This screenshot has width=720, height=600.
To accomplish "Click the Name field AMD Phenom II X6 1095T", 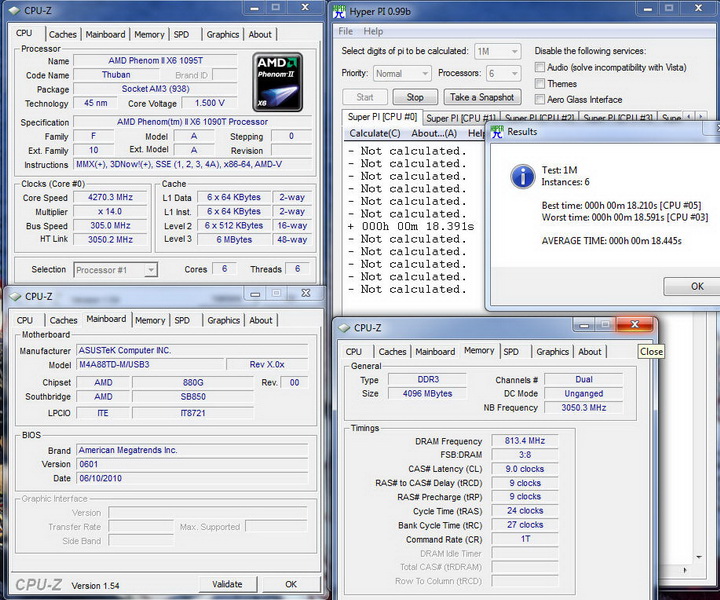I will [155, 61].
